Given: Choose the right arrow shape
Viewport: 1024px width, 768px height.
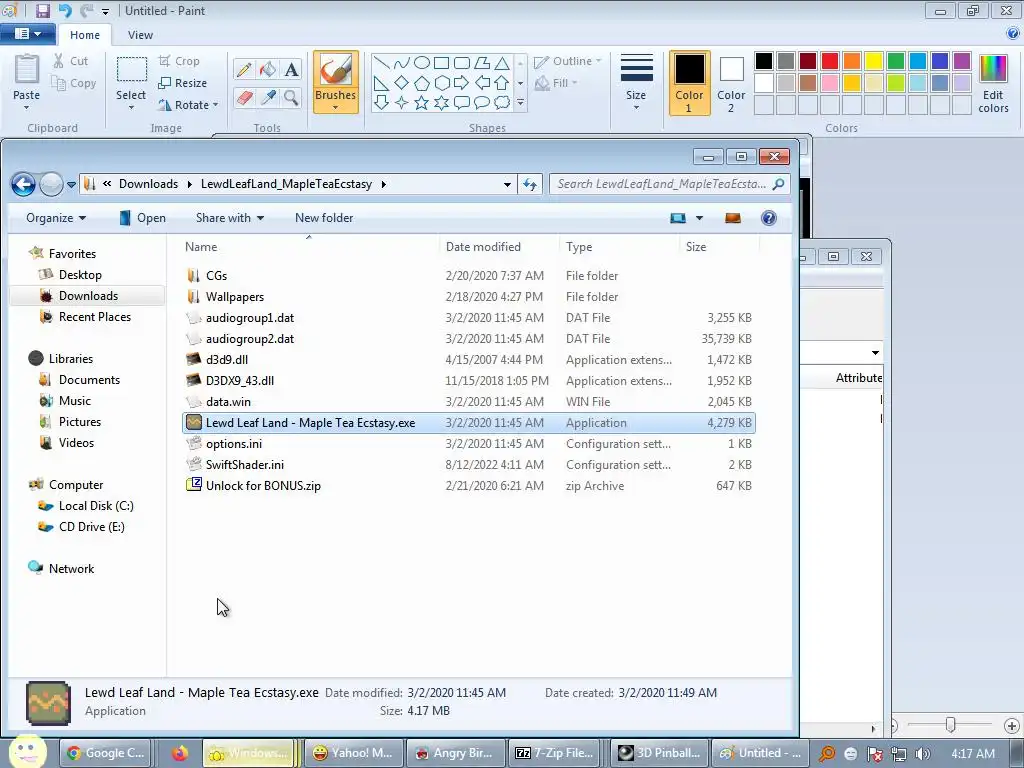Looking at the screenshot, I should coord(461,83).
